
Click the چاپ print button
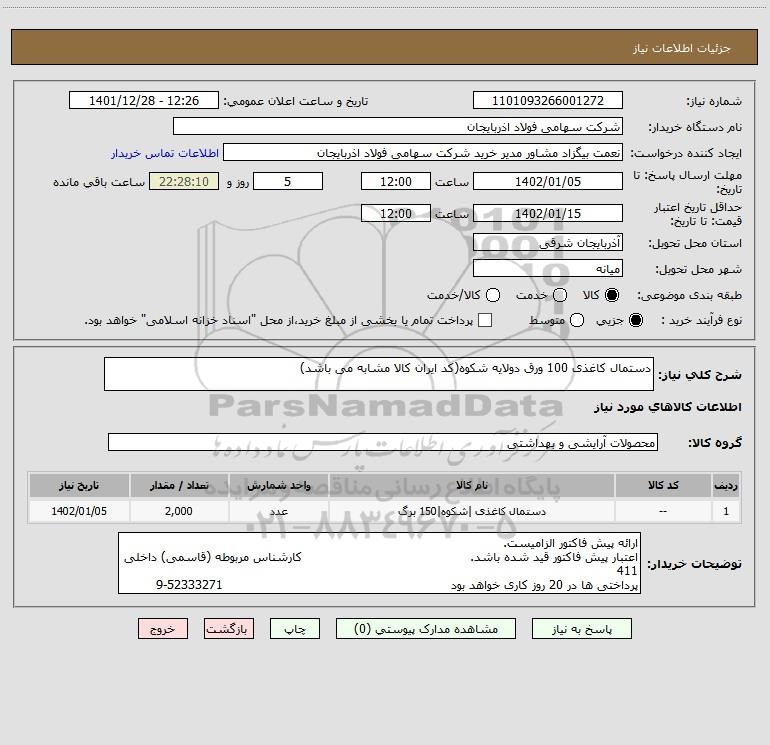click(x=295, y=629)
